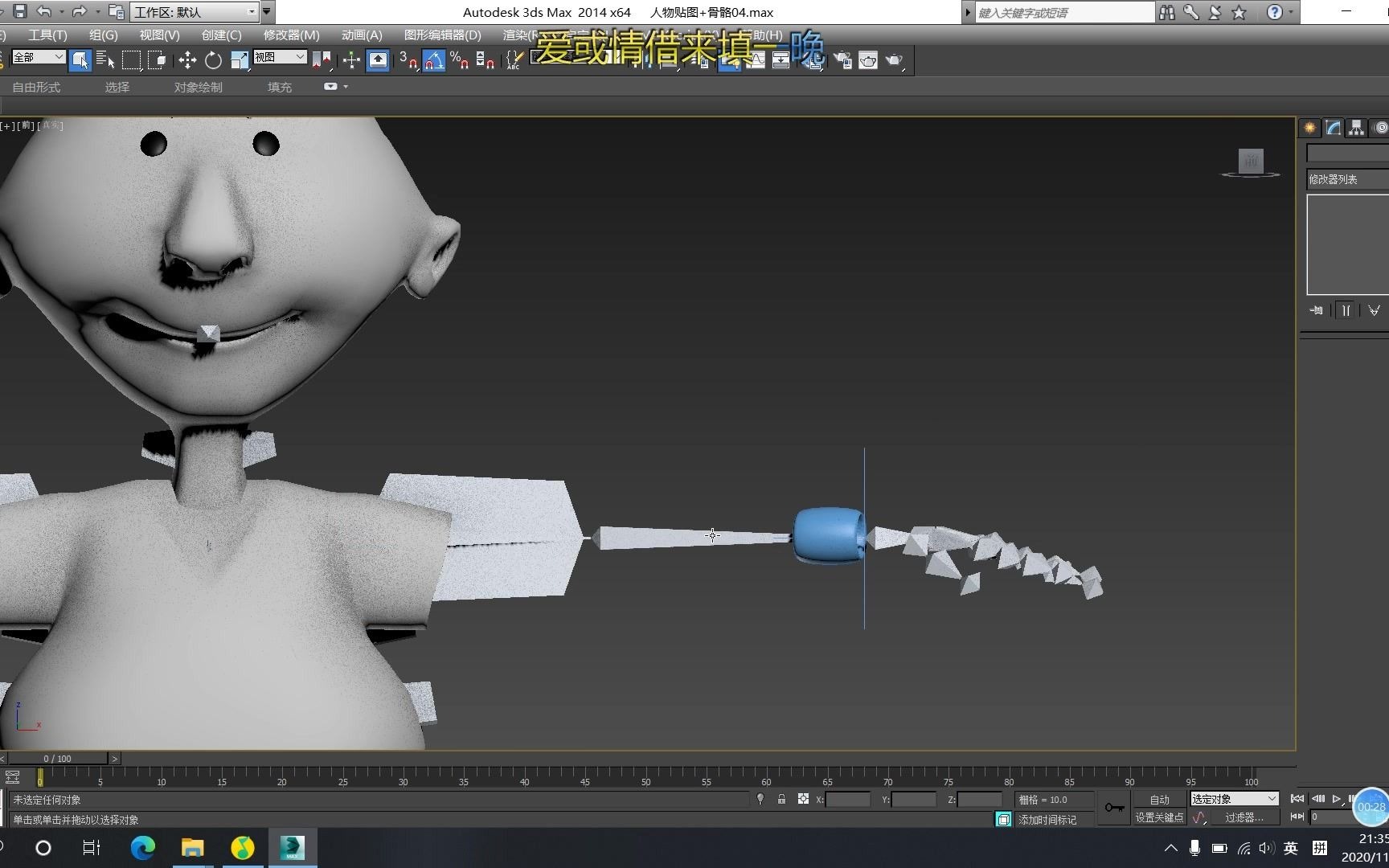Activate the Select Object tool
This screenshot has width=1389, height=868.
coord(80,60)
